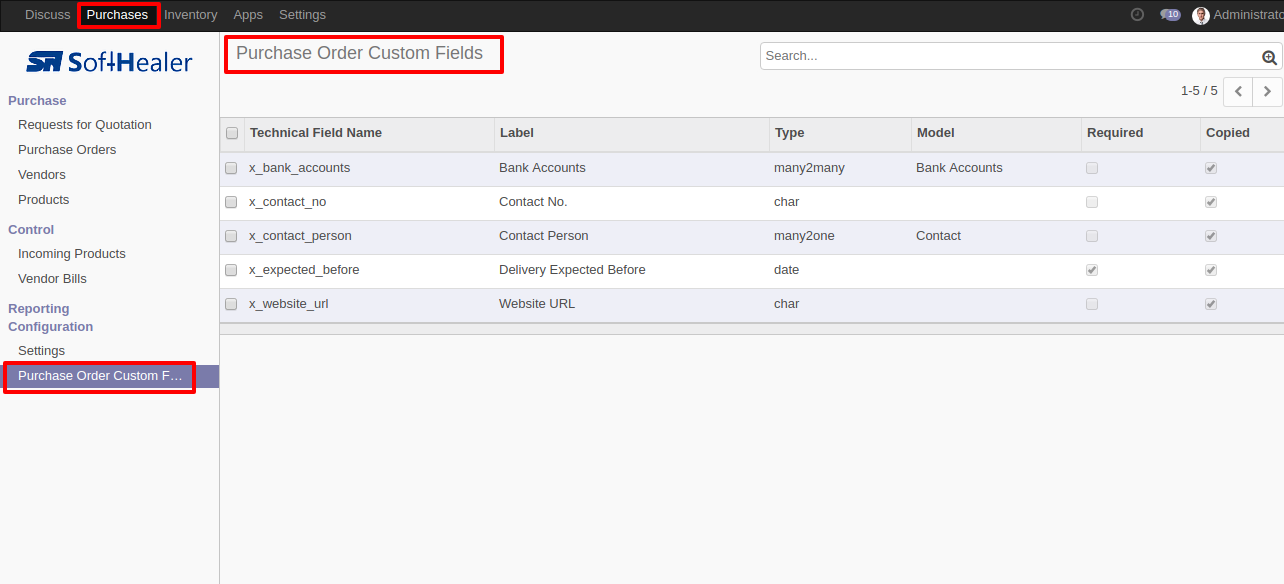Open Requests for Quotation
Viewport: 1284px width, 584px height.
[x=85, y=125]
